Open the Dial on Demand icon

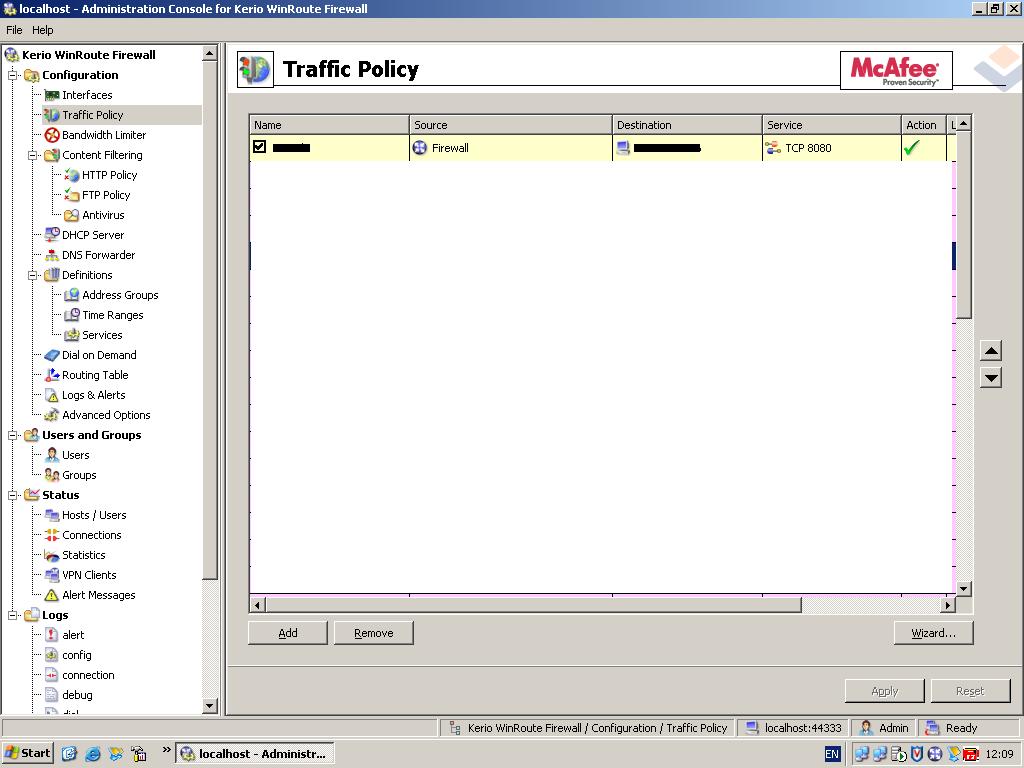[52, 355]
